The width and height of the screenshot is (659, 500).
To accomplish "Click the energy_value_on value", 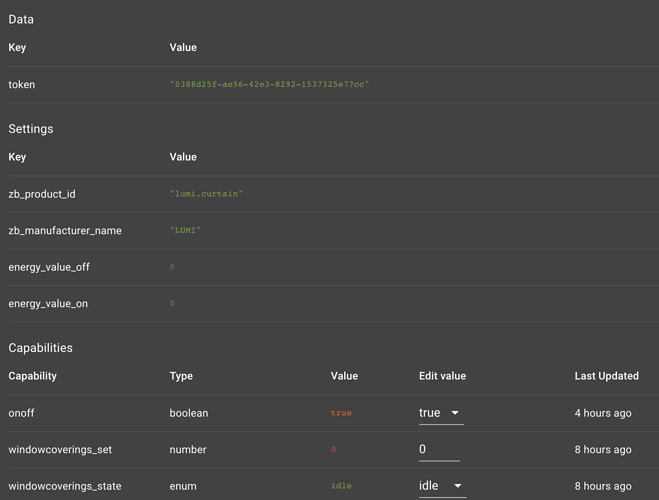I will point(172,304).
